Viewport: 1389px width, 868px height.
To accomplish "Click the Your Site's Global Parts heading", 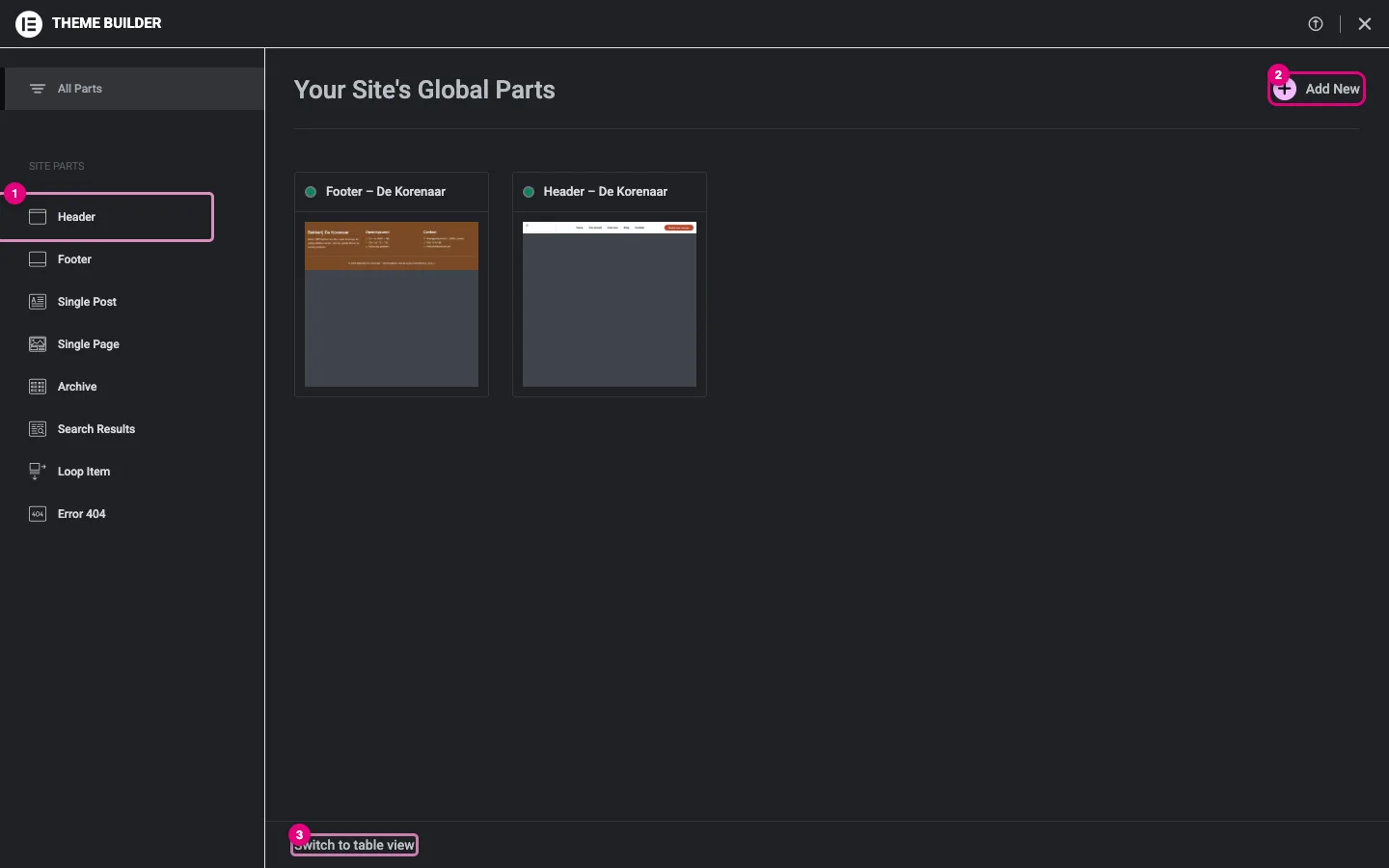I will pyautogui.click(x=424, y=90).
